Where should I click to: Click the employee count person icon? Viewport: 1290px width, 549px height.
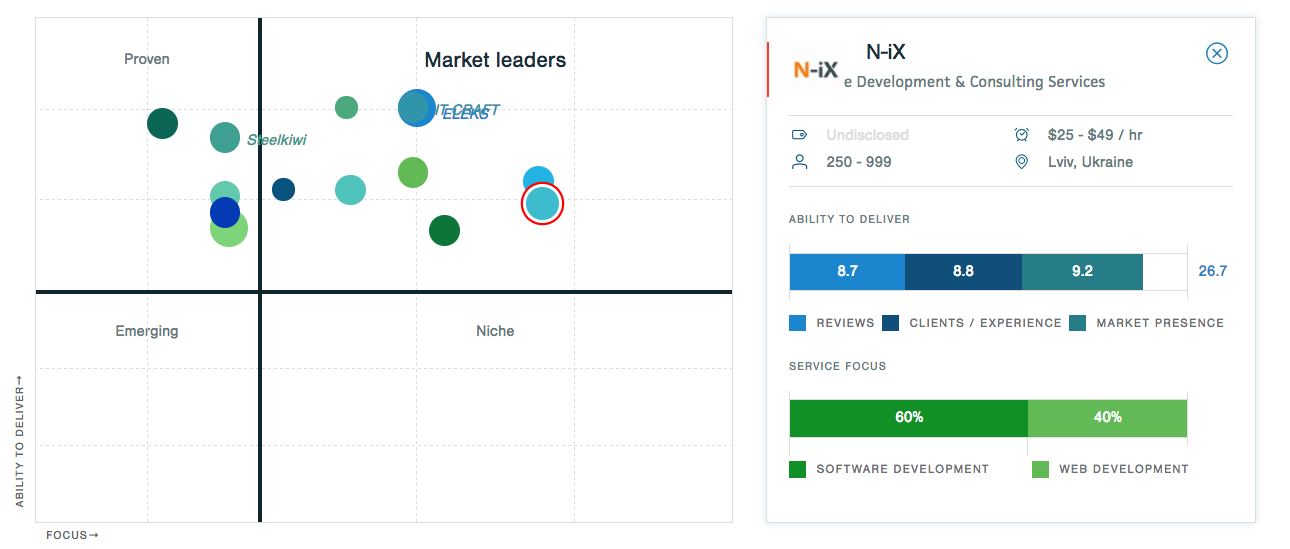(x=799, y=162)
